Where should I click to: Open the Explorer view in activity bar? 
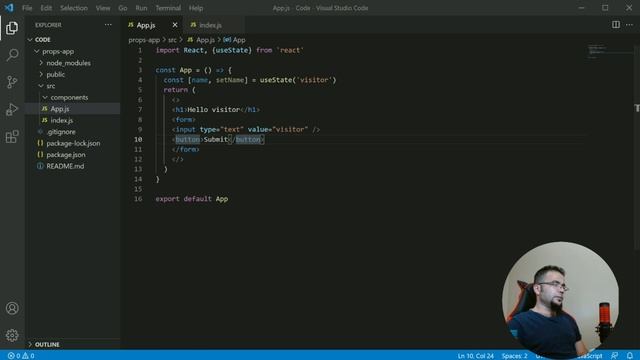point(12,28)
